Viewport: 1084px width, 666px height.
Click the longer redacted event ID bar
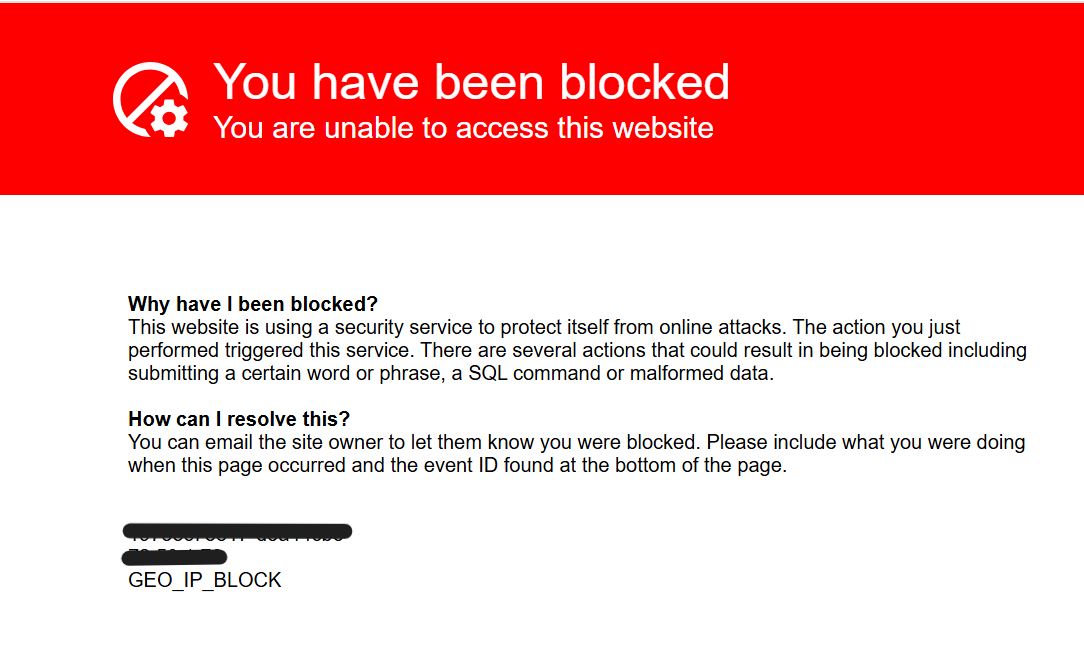[237, 531]
